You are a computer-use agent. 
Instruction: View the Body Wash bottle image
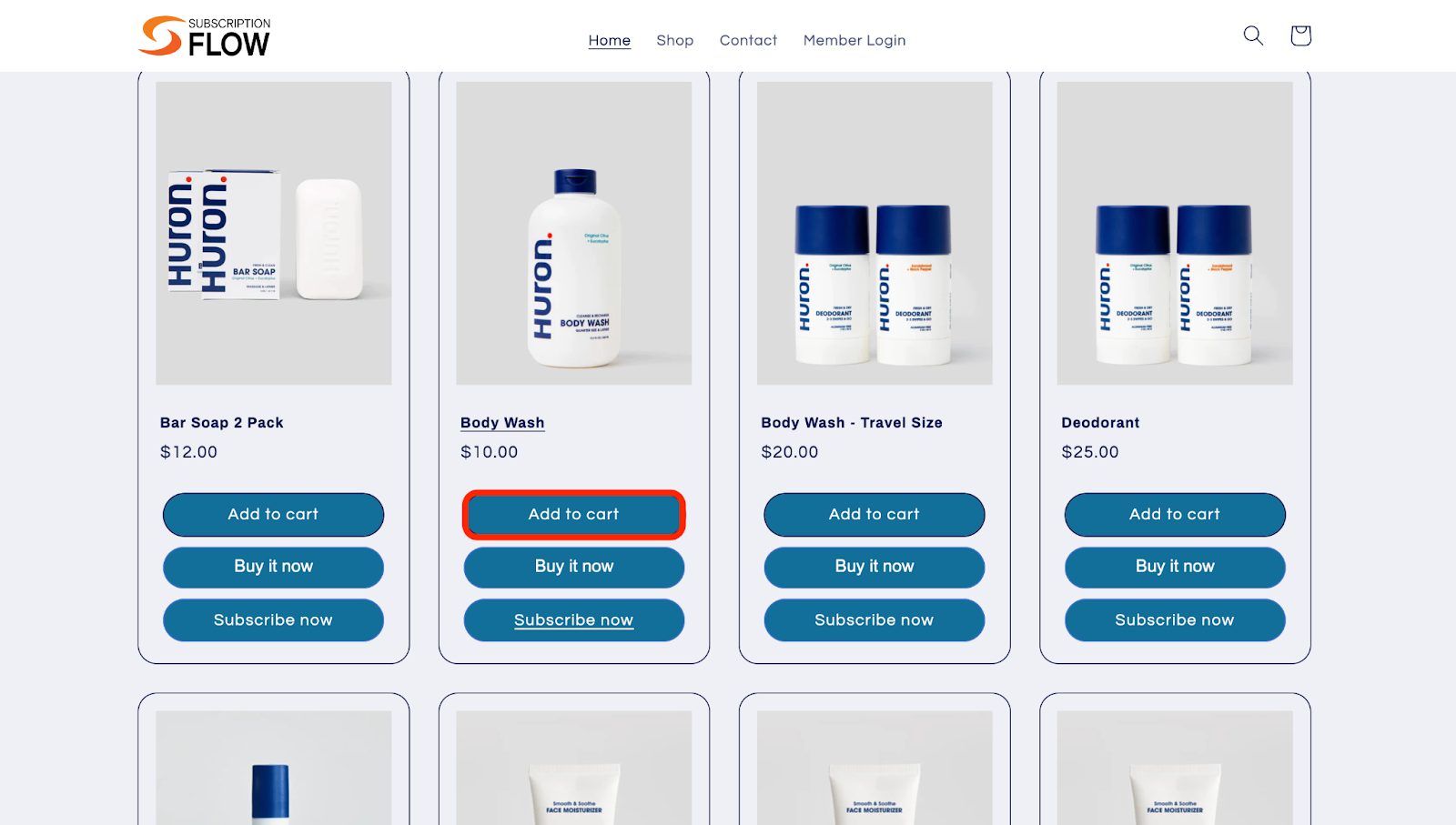tap(574, 233)
